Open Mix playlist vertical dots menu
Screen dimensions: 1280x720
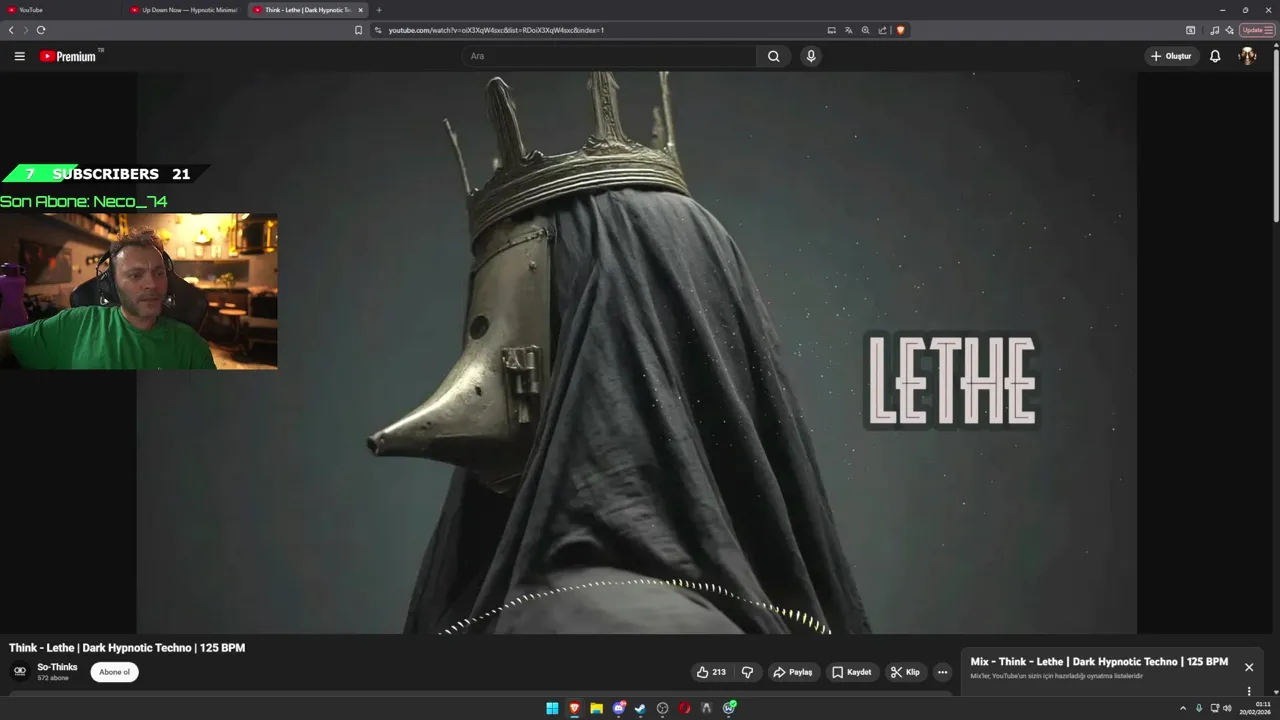[x=1248, y=691]
